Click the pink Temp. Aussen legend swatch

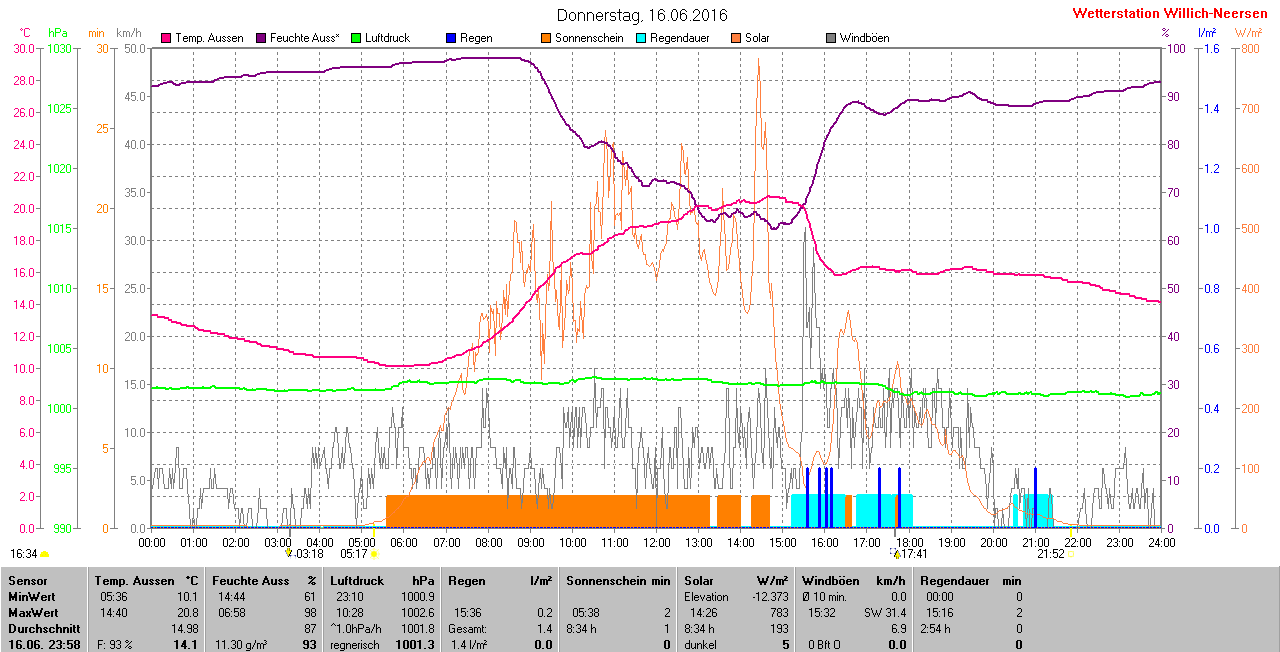tap(166, 38)
